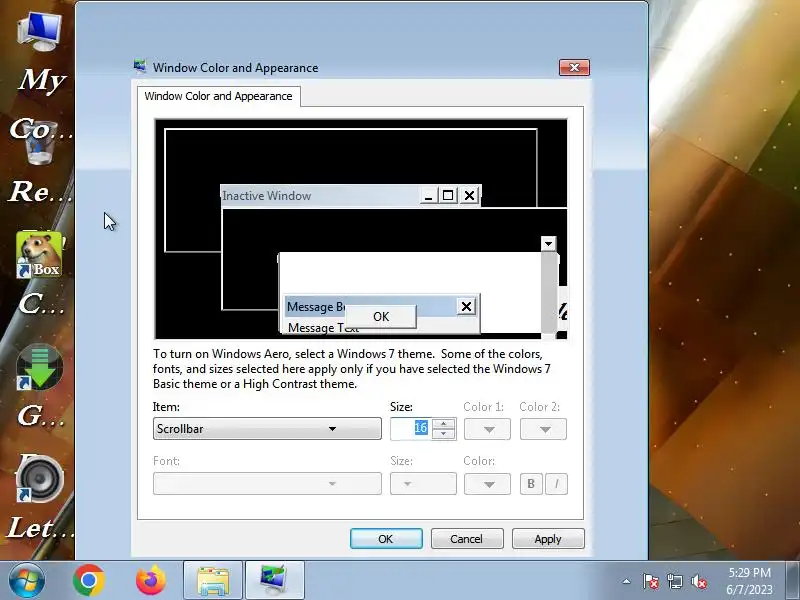Open the volume tray icon
The height and width of the screenshot is (600, 800).
point(698,581)
